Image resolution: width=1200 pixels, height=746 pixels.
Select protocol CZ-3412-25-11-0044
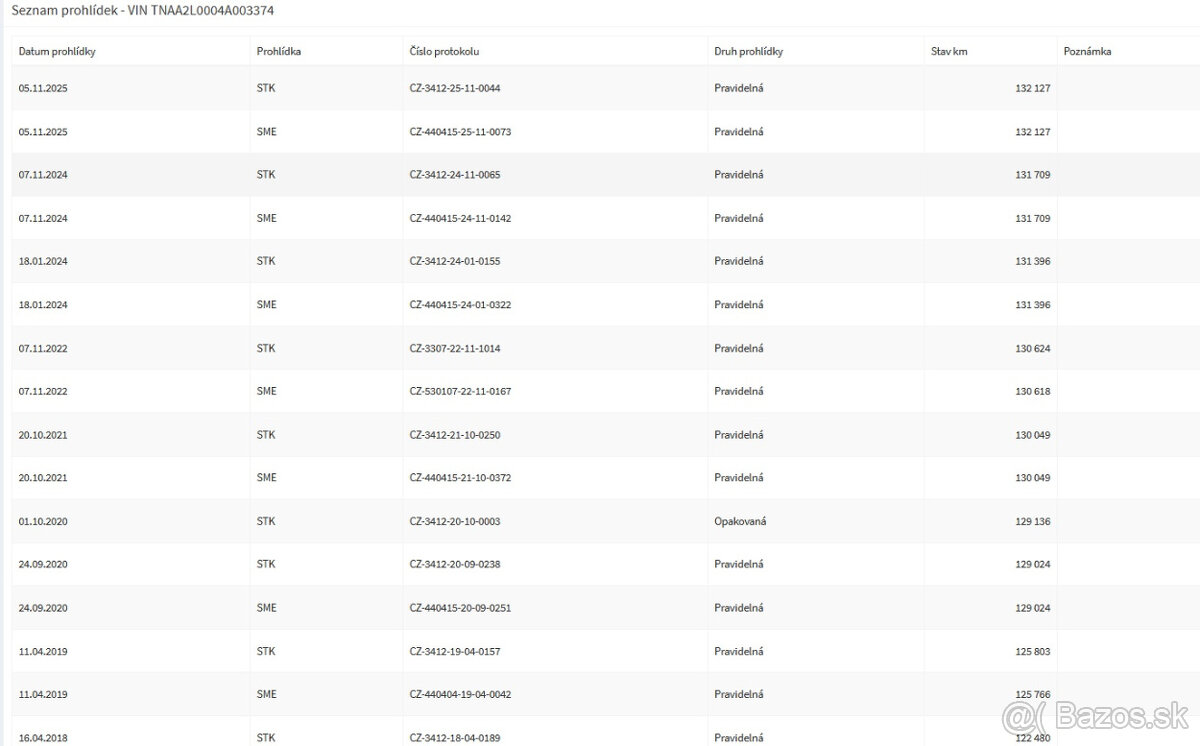pyautogui.click(x=455, y=89)
